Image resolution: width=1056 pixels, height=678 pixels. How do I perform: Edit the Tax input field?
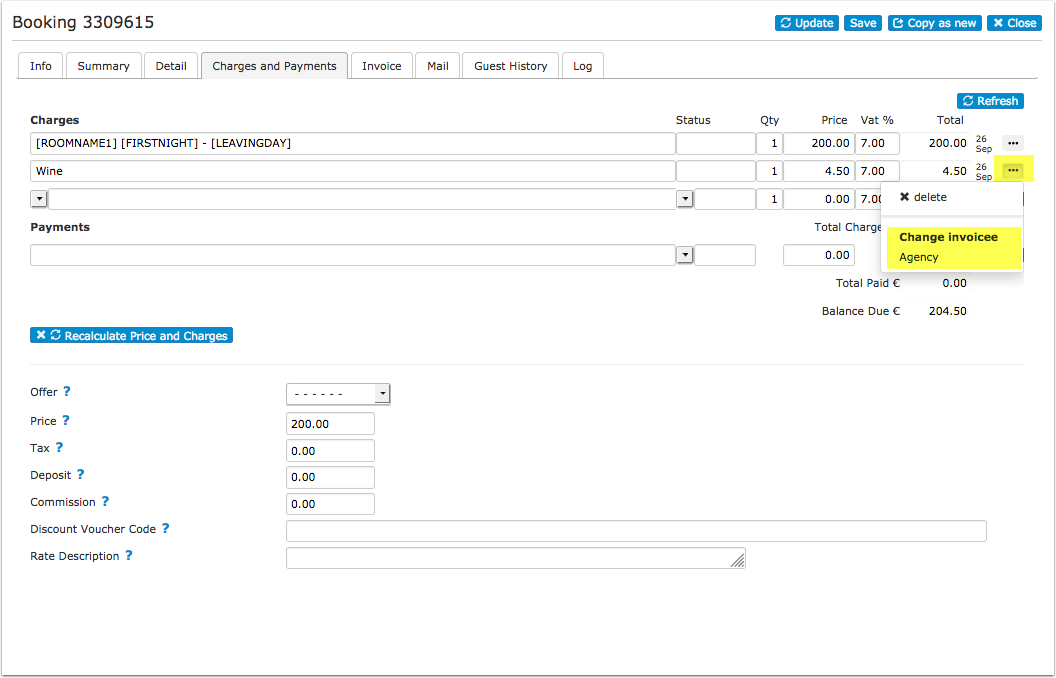pos(330,450)
